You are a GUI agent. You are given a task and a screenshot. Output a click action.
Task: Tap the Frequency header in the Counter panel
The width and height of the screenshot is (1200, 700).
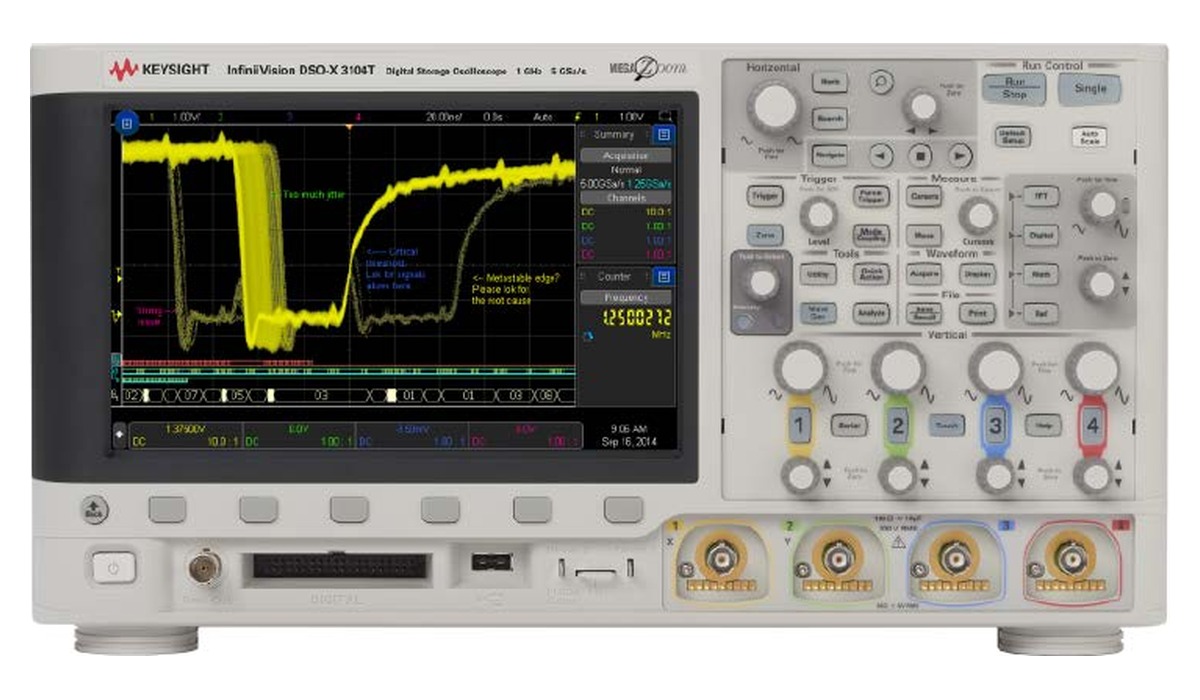[626, 297]
